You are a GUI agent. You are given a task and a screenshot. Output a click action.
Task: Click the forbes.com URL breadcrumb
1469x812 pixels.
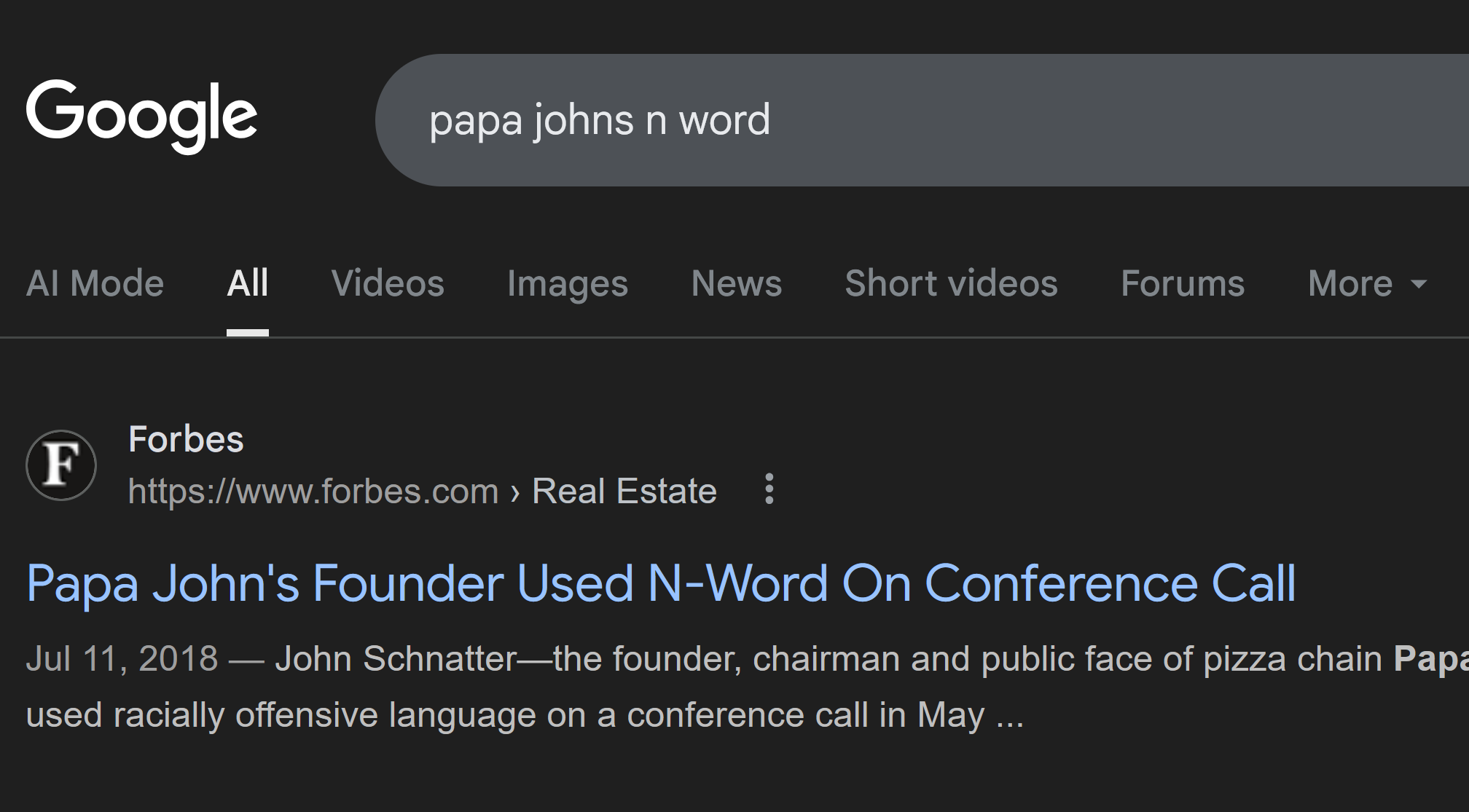313,491
